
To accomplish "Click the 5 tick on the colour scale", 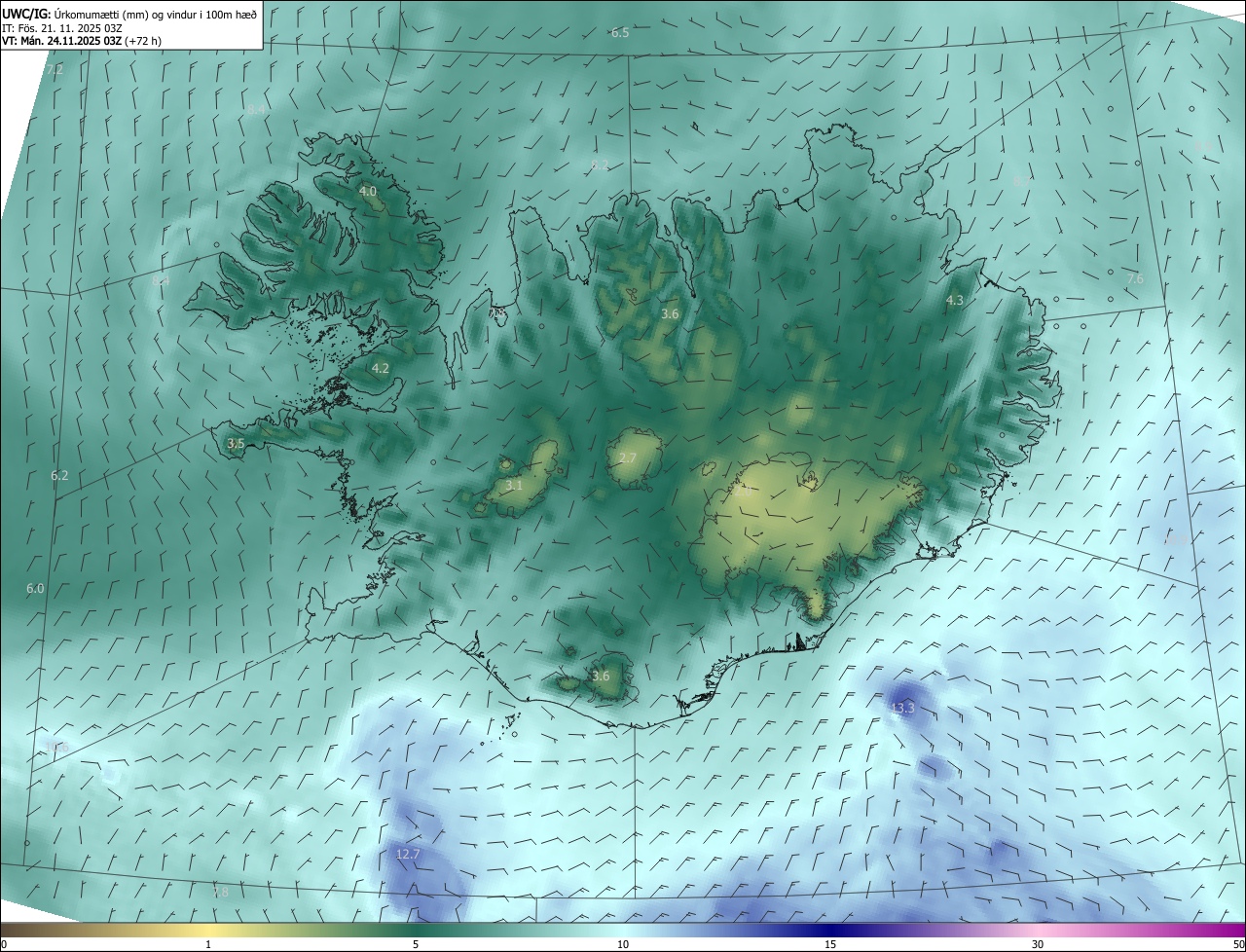I will tap(416, 944).
